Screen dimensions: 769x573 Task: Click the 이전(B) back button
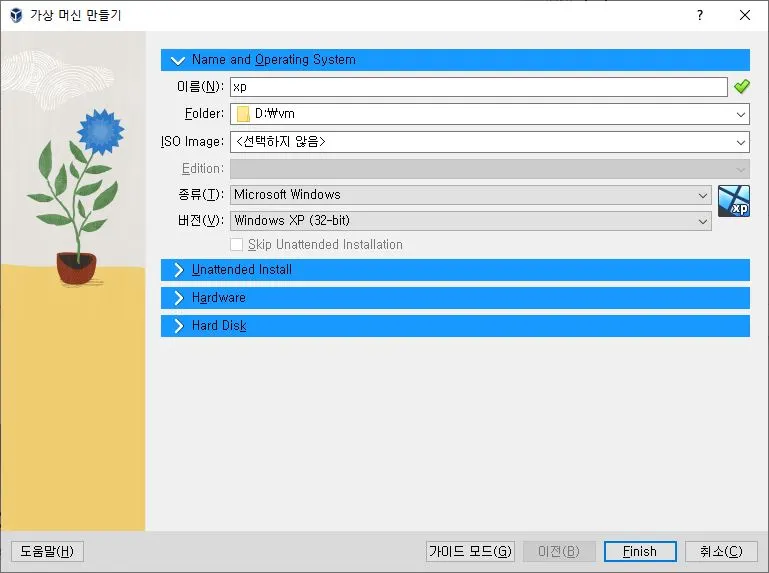(559, 551)
